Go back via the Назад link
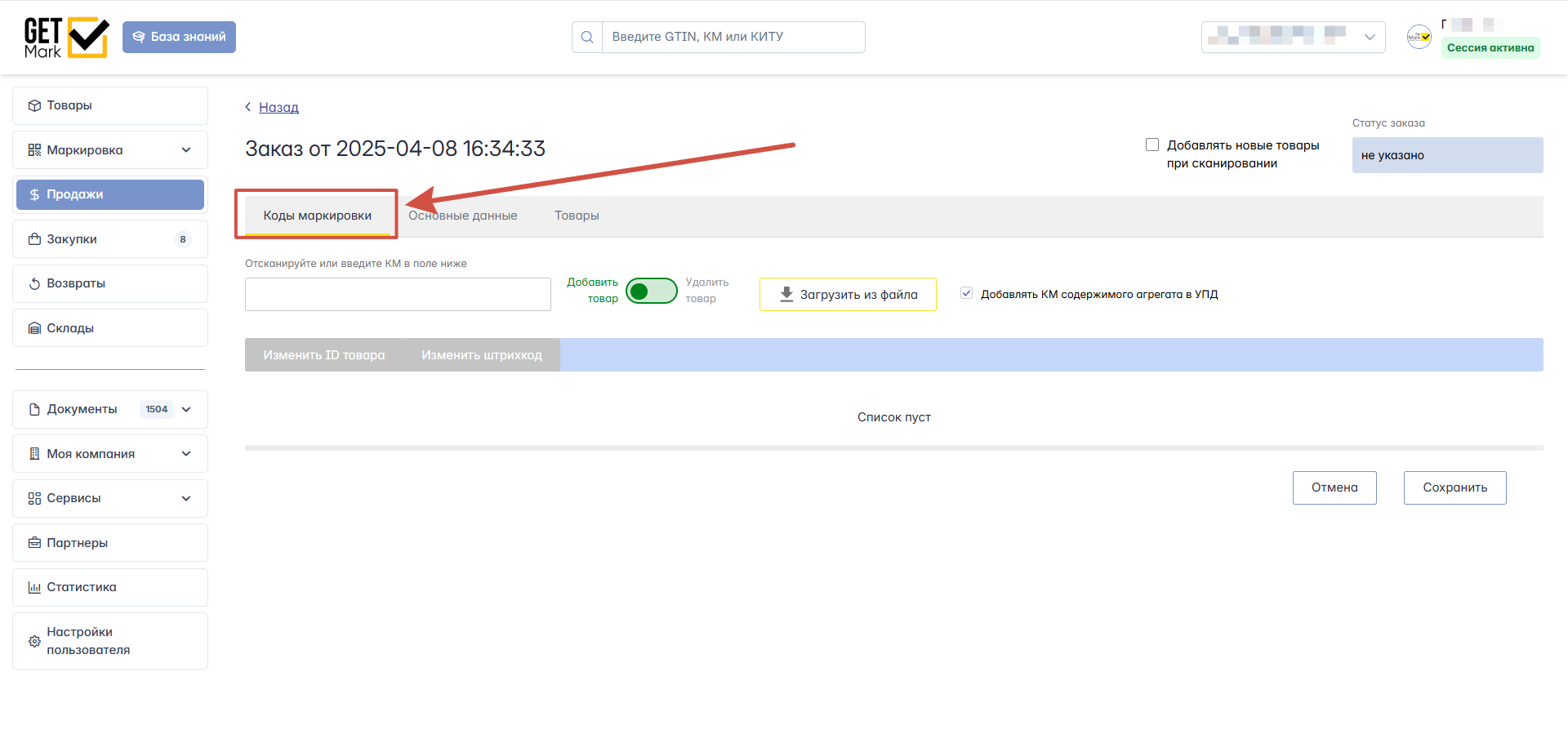 coord(278,107)
